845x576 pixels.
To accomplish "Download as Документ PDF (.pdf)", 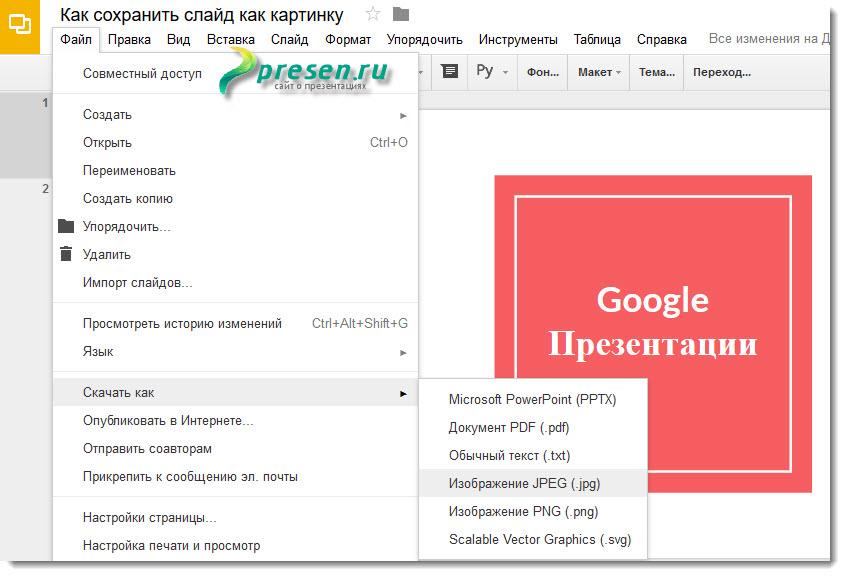I will point(533,428).
